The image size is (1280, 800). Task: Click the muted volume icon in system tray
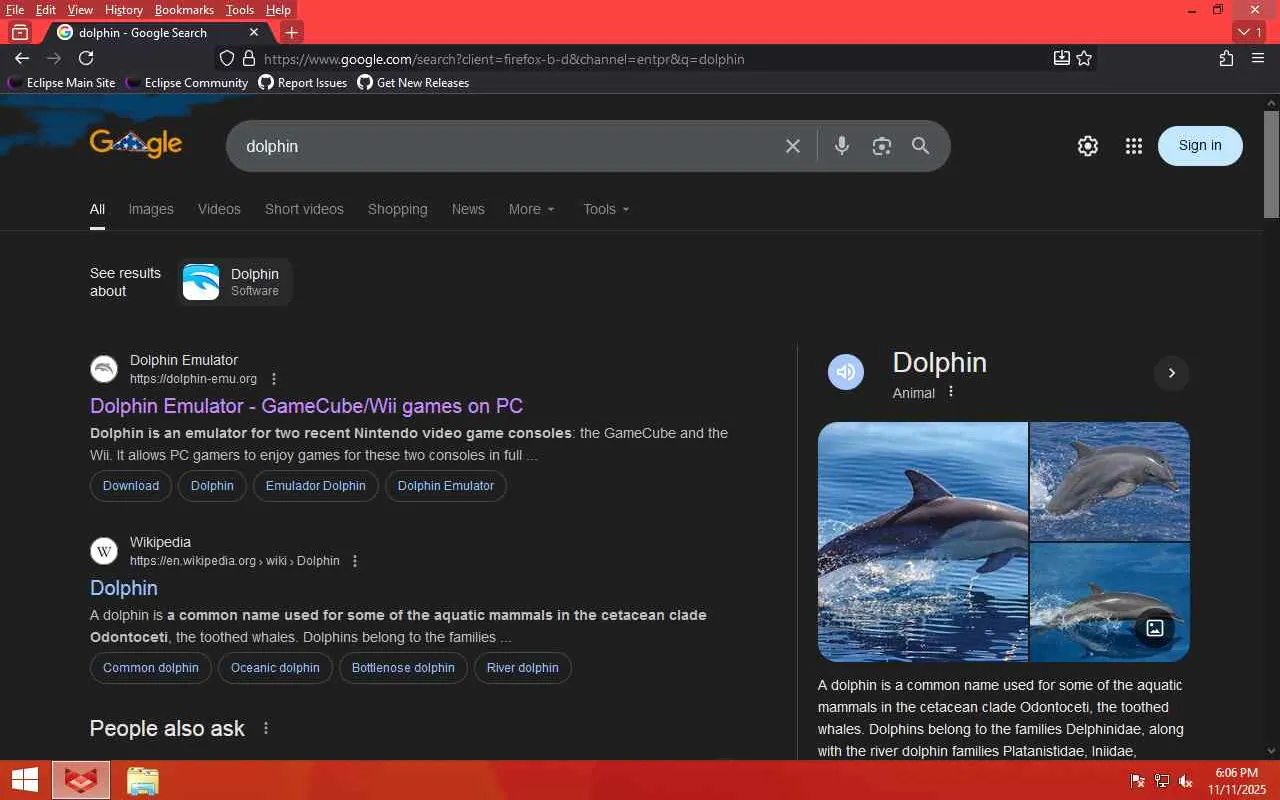pyautogui.click(x=1186, y=781)
